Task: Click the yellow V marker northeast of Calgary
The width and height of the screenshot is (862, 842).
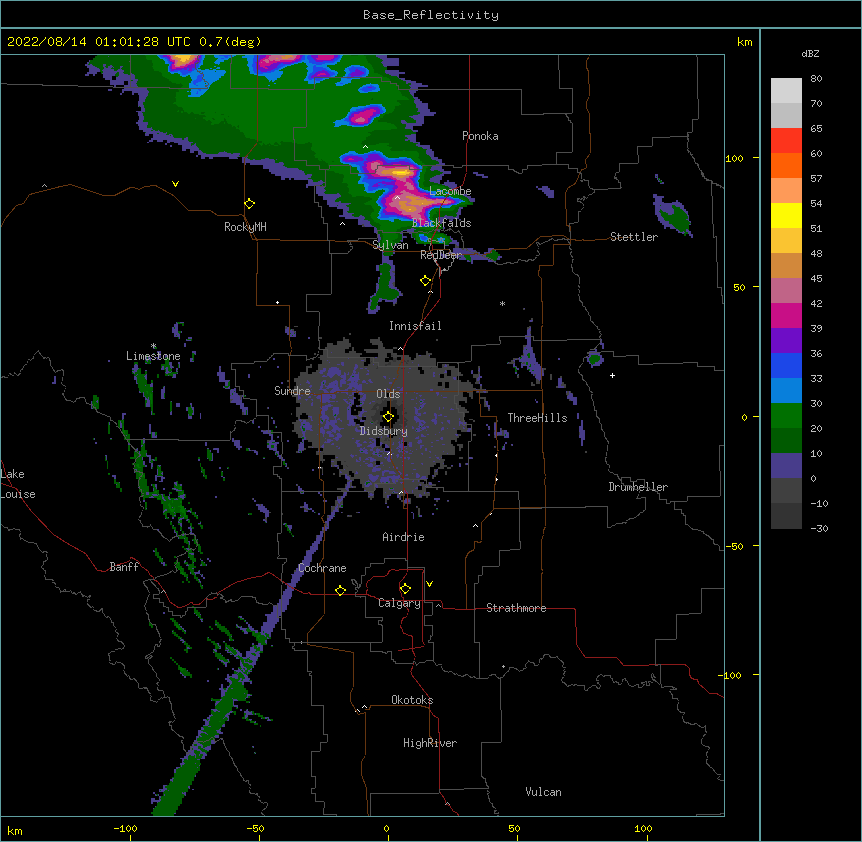Action: click(429, 584)
